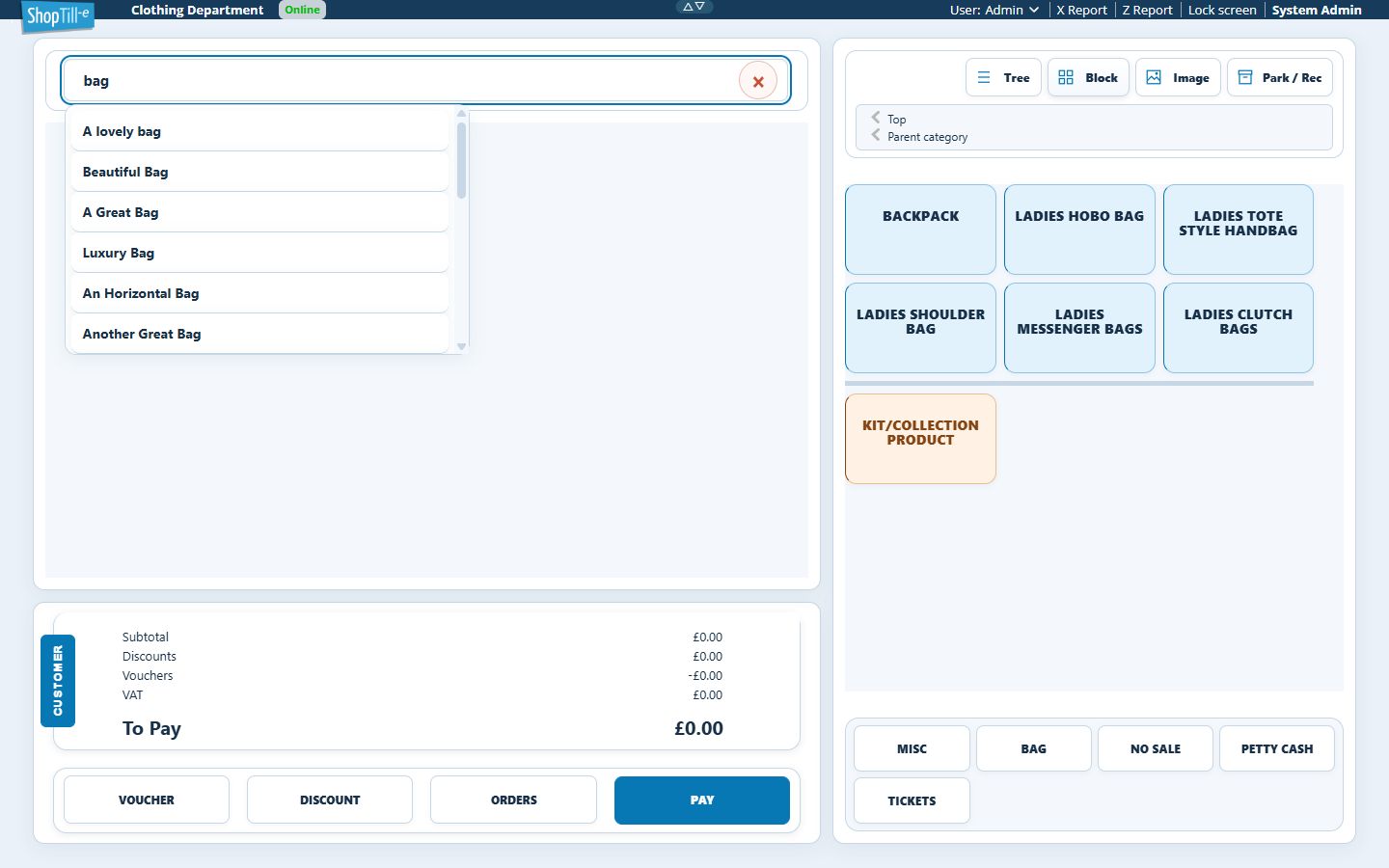Open Ladies Tote Style Handbag category
Image resolution: width=1389 pixels, height=868 pixels.
coord(1239,230)
